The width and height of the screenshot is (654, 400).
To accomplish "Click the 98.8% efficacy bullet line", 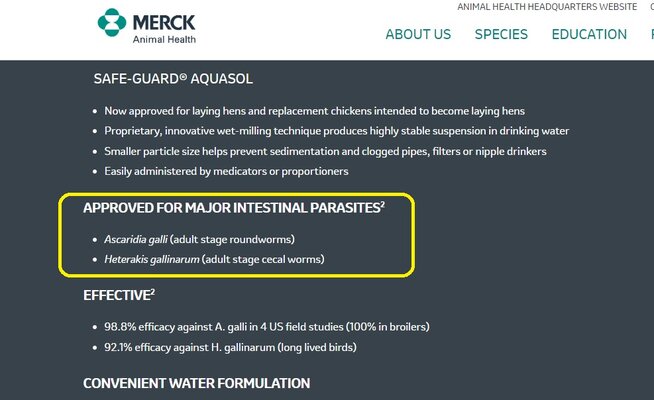I will 267,327.
